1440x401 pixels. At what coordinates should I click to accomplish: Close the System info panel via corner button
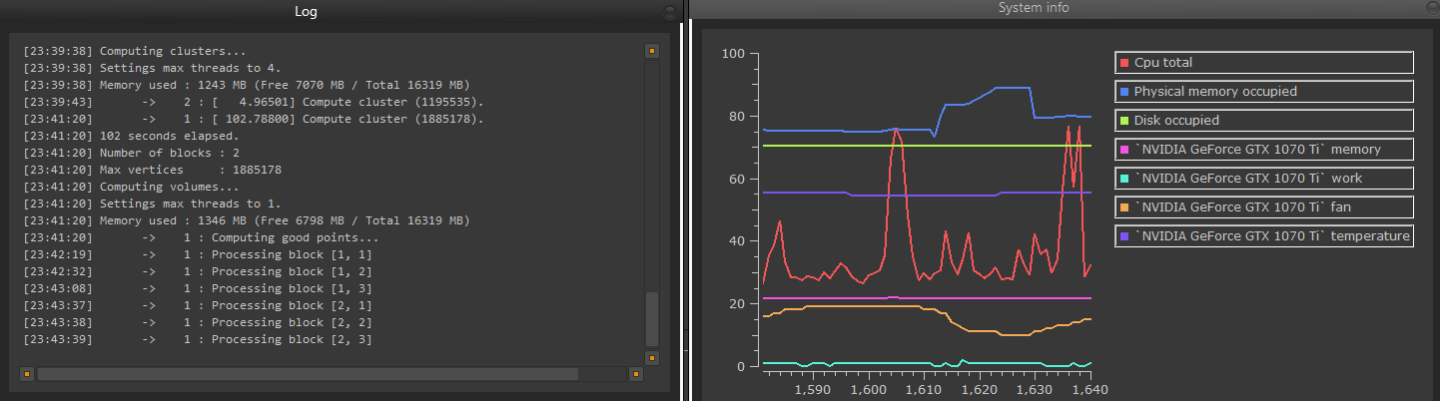pyautogui.click(x=1431, y=9)
